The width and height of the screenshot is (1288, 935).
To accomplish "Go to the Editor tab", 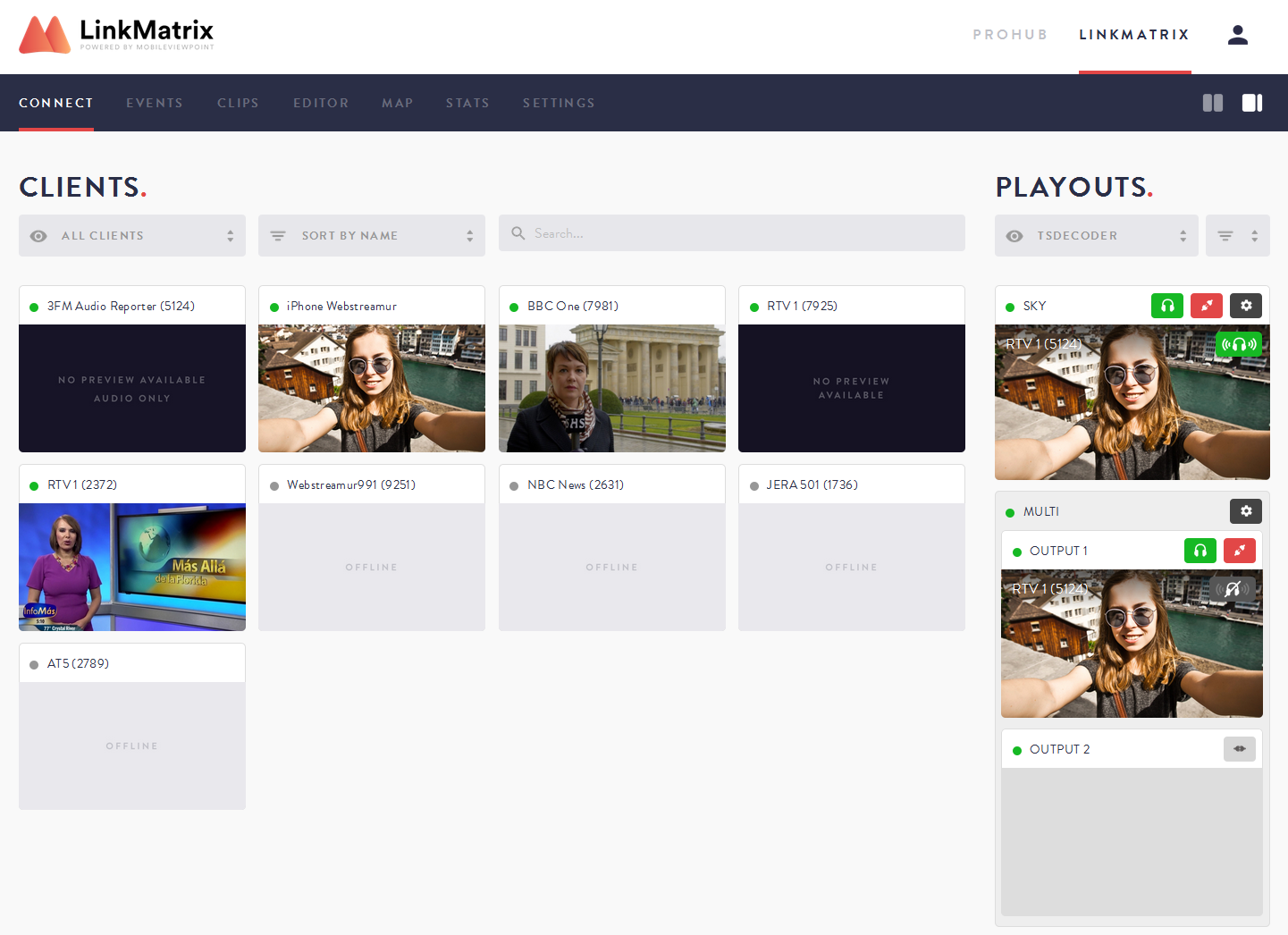I will tap(321, 103).
